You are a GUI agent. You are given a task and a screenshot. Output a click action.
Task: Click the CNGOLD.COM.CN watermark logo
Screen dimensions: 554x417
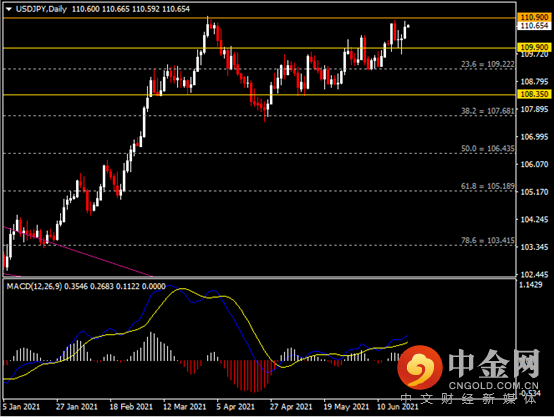(x=469, y=369)
